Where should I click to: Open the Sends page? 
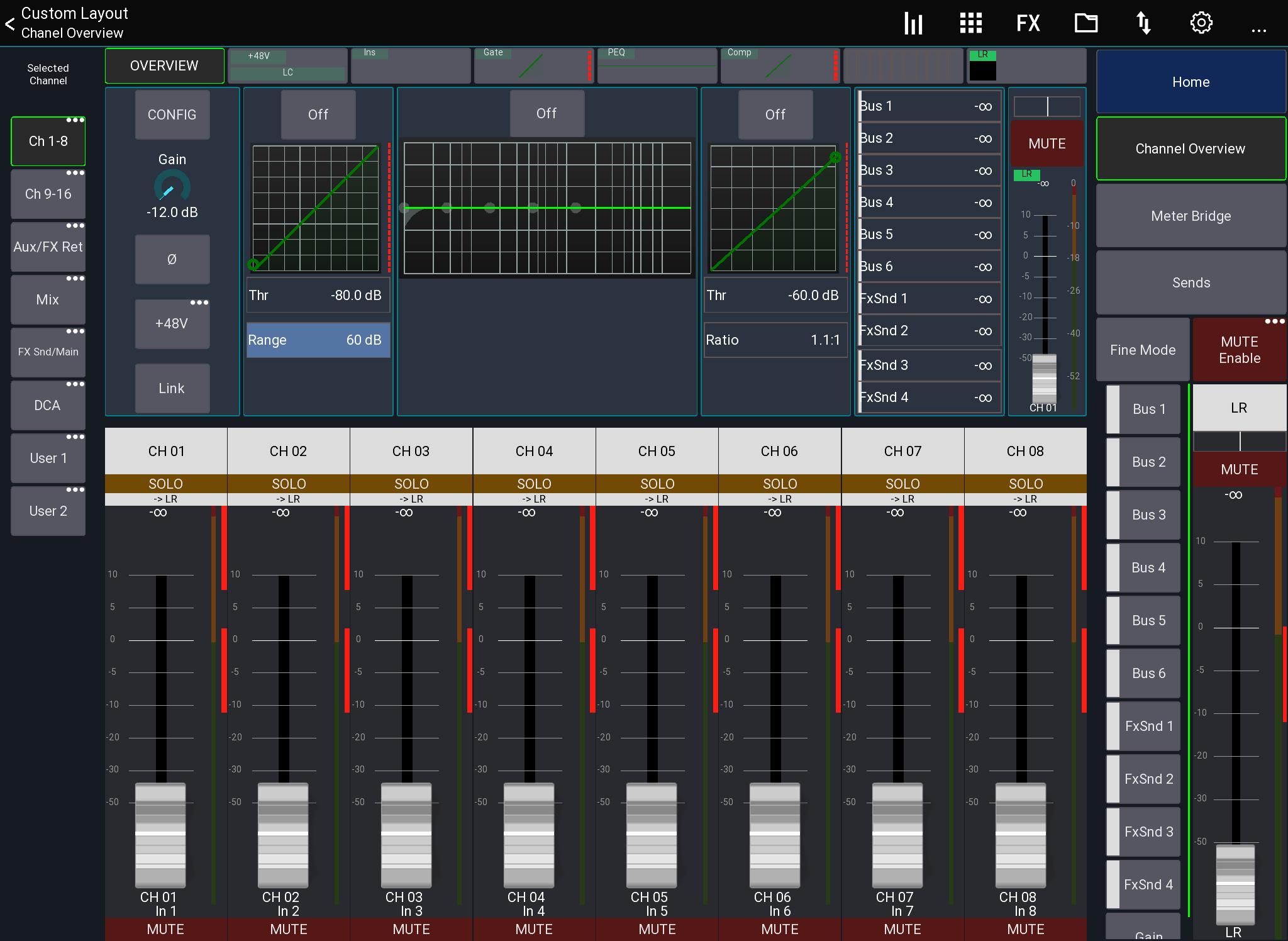point(1191,282)
